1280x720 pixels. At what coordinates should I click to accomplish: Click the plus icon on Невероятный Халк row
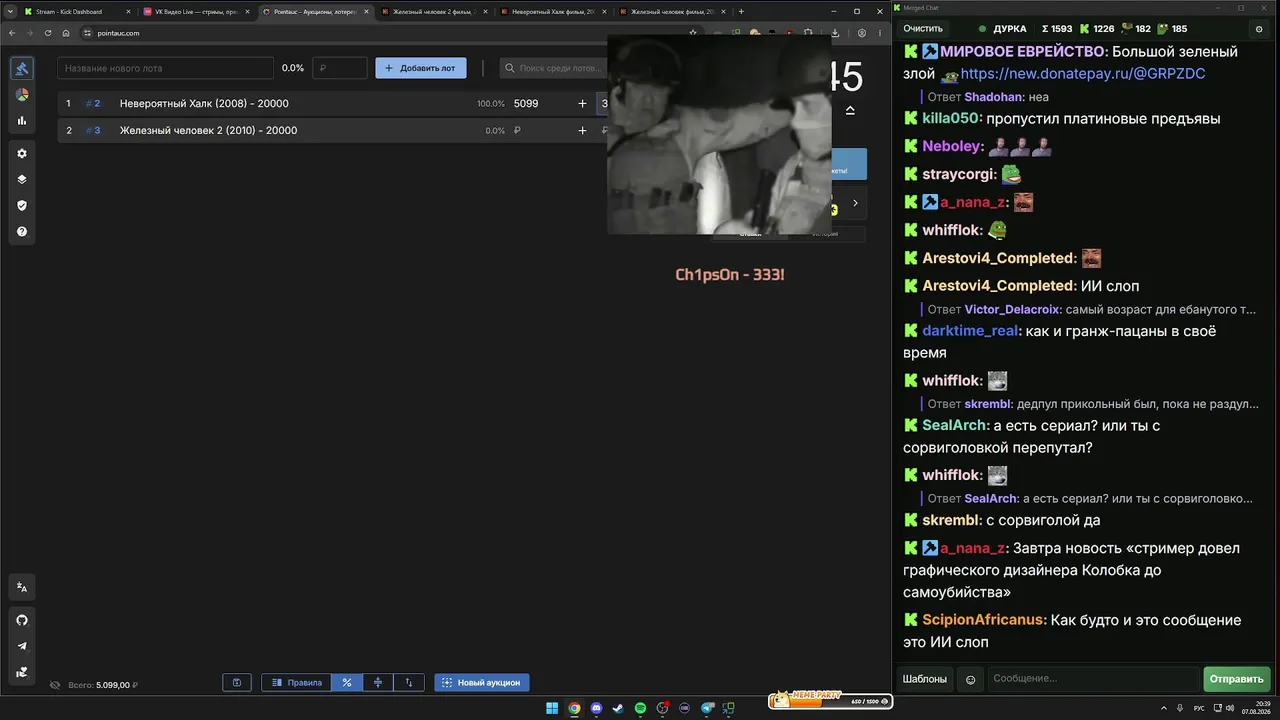(582, 103)
